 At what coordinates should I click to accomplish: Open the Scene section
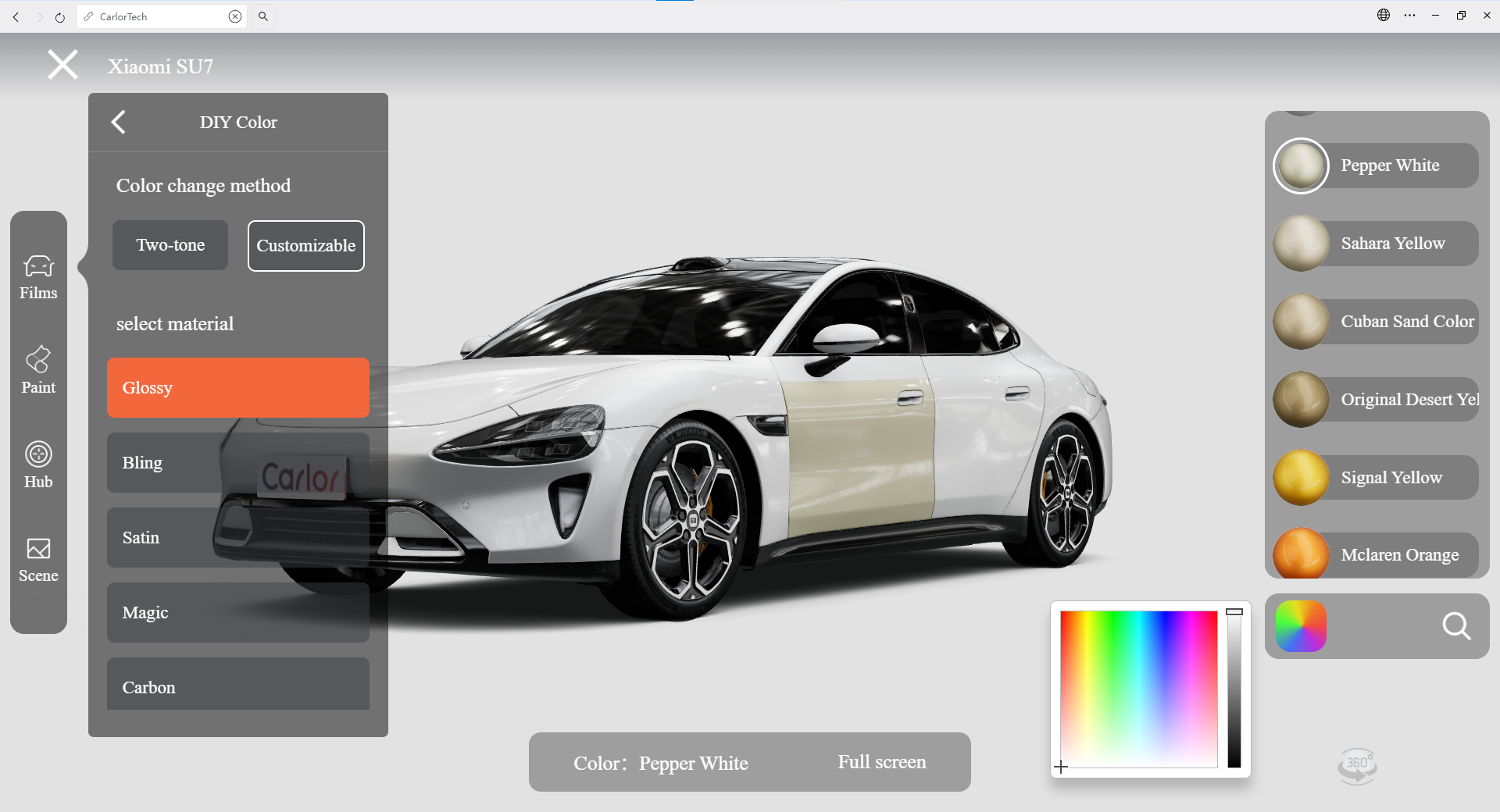click(38, 560)
